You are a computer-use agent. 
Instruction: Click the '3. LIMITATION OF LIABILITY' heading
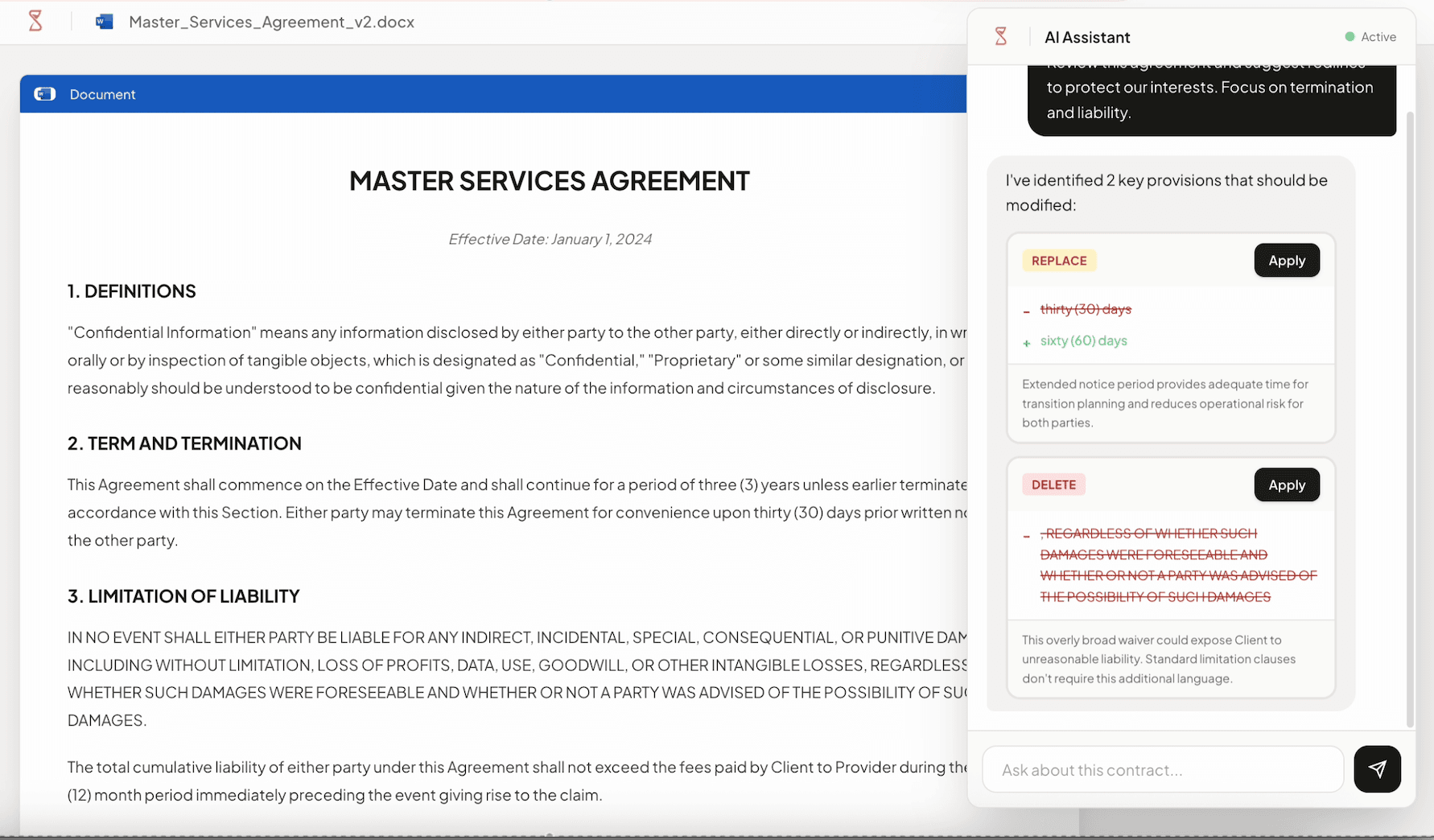coord(183,596)
